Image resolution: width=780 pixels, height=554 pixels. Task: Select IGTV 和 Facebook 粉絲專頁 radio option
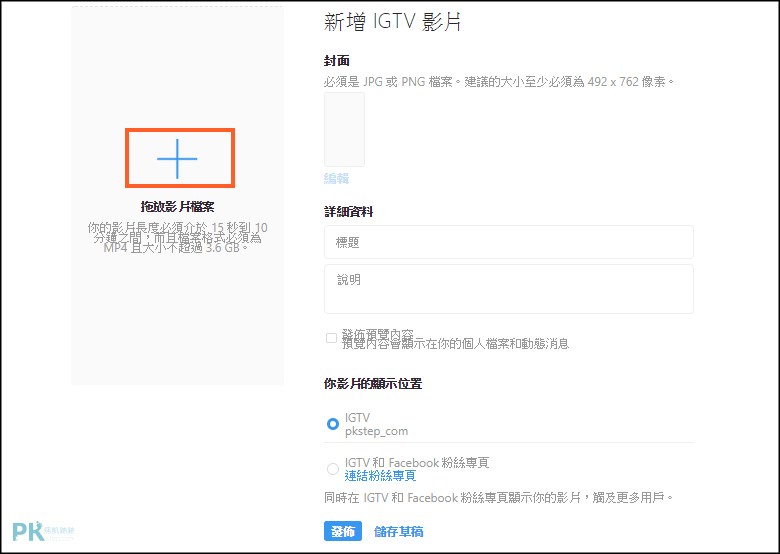pyautogui.click(x=333, y=469)
